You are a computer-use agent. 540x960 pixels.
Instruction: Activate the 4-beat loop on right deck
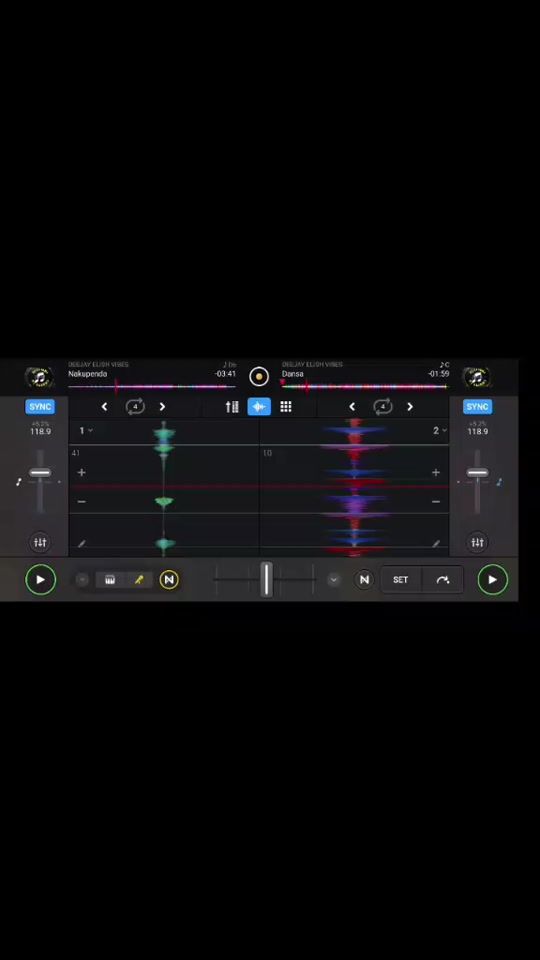tap(383, 407)
